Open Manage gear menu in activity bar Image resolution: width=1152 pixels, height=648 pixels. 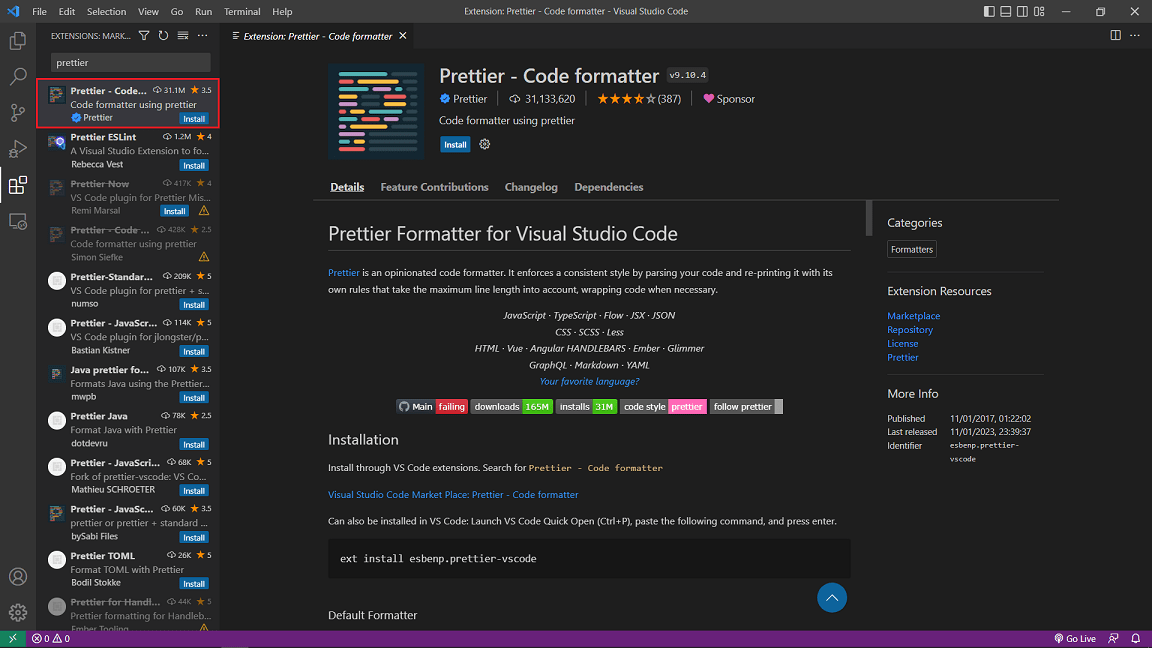click(x=18, y=612)
